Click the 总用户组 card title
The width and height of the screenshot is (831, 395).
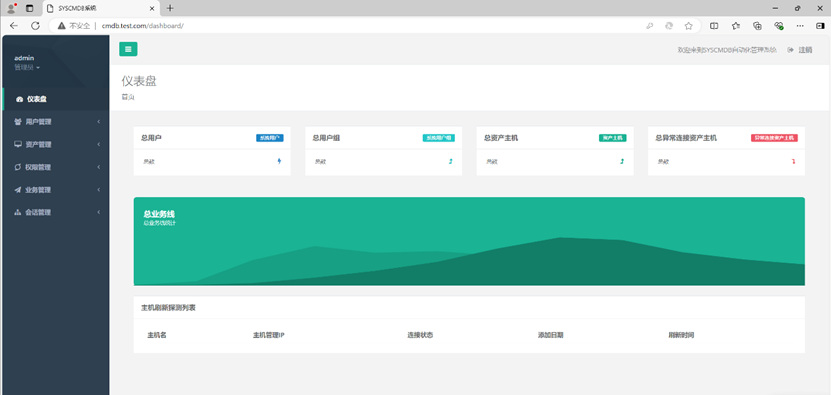tap(326, 138)
